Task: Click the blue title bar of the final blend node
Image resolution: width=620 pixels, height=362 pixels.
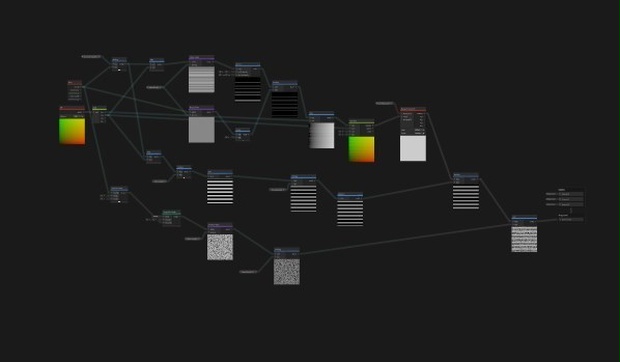Action: coord(524,217)
